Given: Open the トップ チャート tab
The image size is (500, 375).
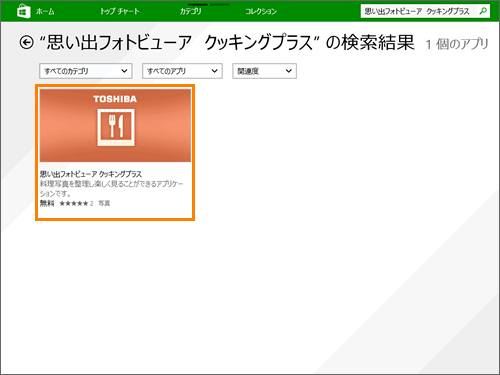Looking at the screenshot, I should 120,11.
